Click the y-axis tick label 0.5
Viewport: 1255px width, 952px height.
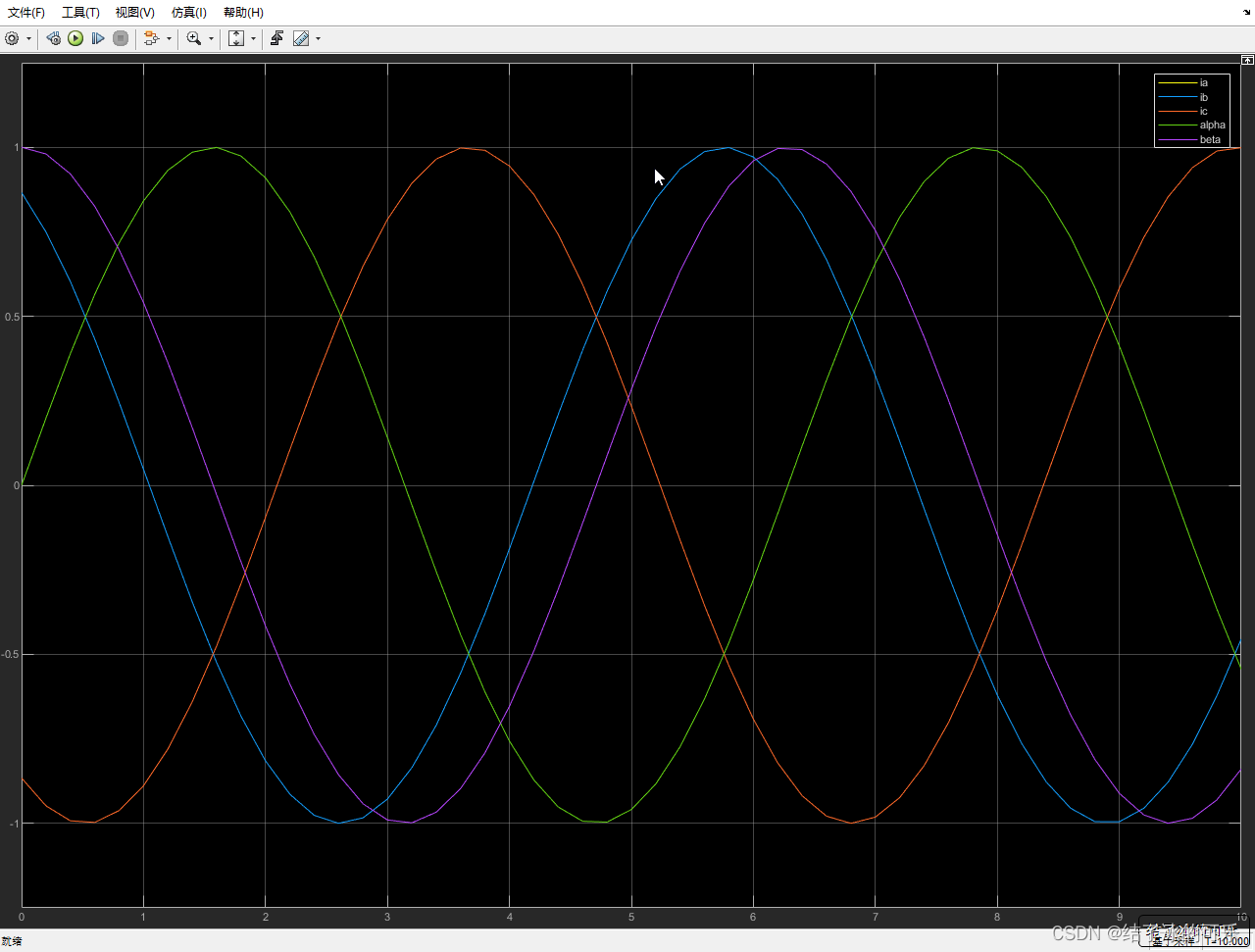click(12, 317)
